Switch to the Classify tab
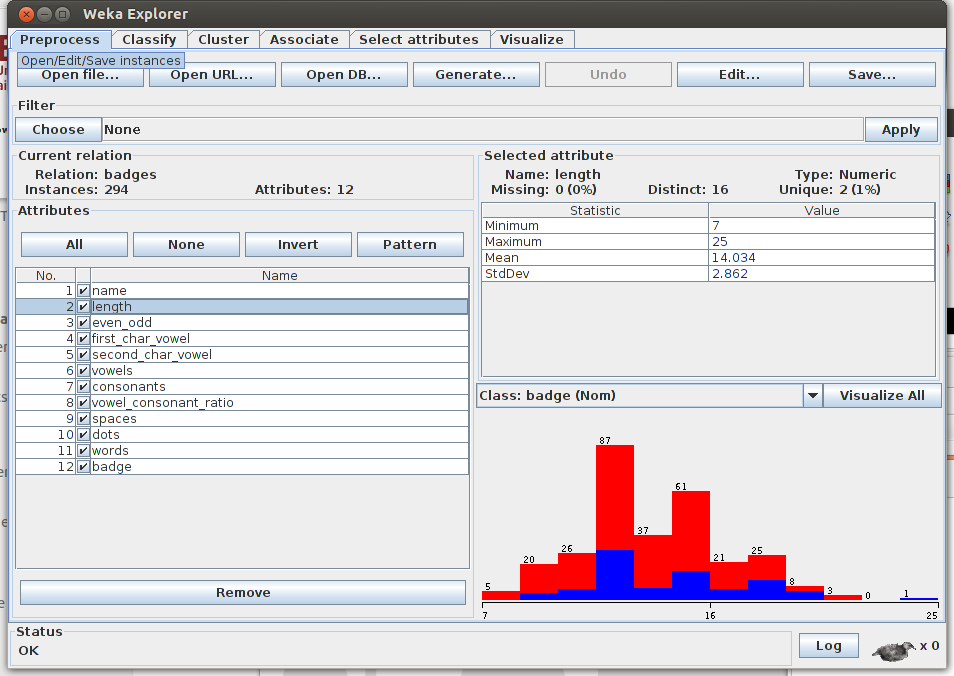 click(x=149, y=40)
